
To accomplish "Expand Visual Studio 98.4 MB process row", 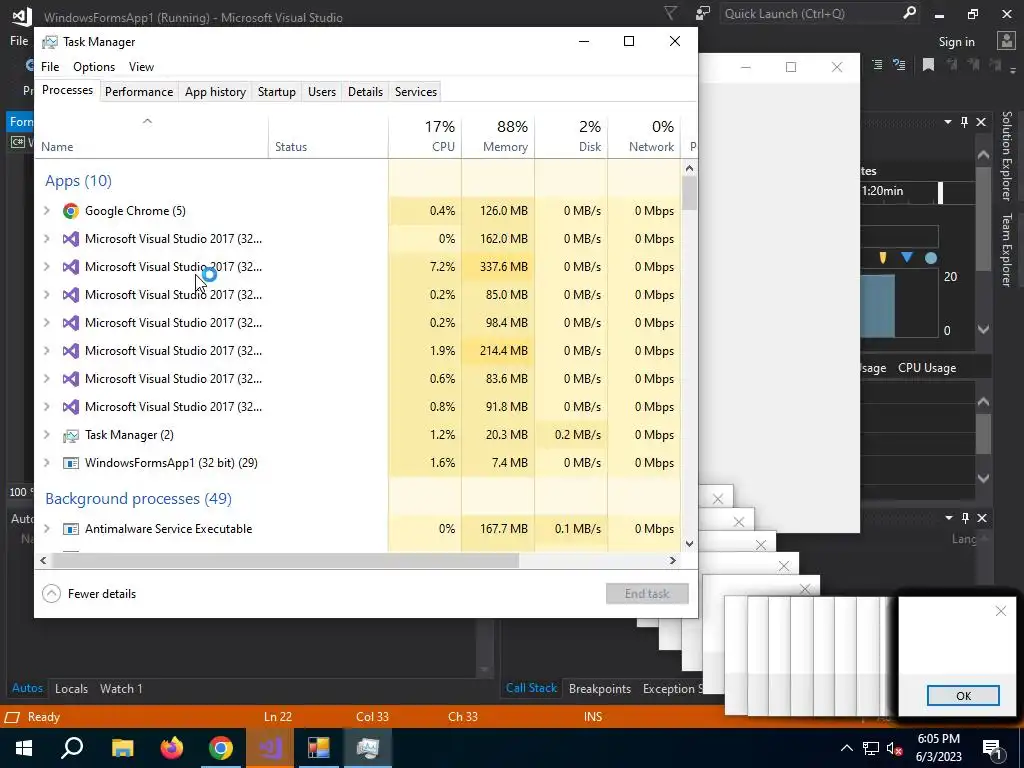I will (46, 323).
